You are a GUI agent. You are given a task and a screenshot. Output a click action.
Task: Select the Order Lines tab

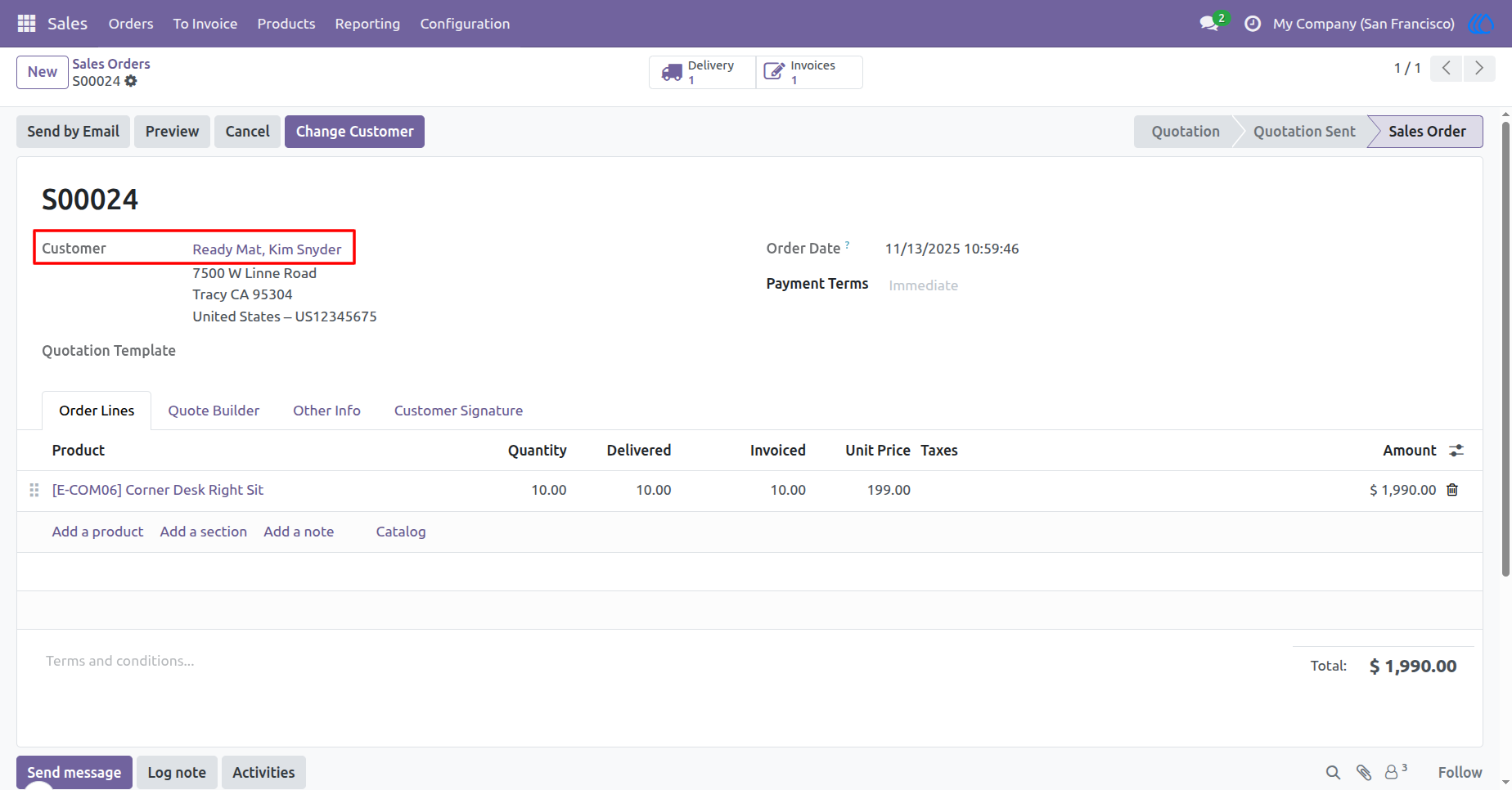coord(97,411)
